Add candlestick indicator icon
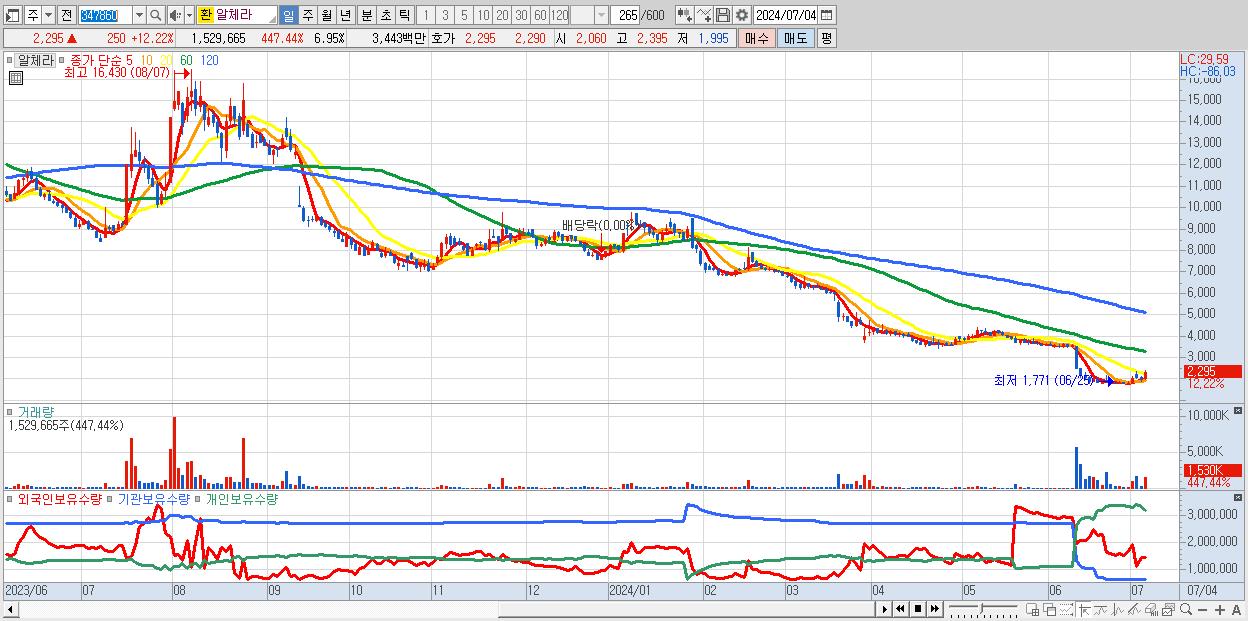 pyautogui.click(x=685, y=15)
